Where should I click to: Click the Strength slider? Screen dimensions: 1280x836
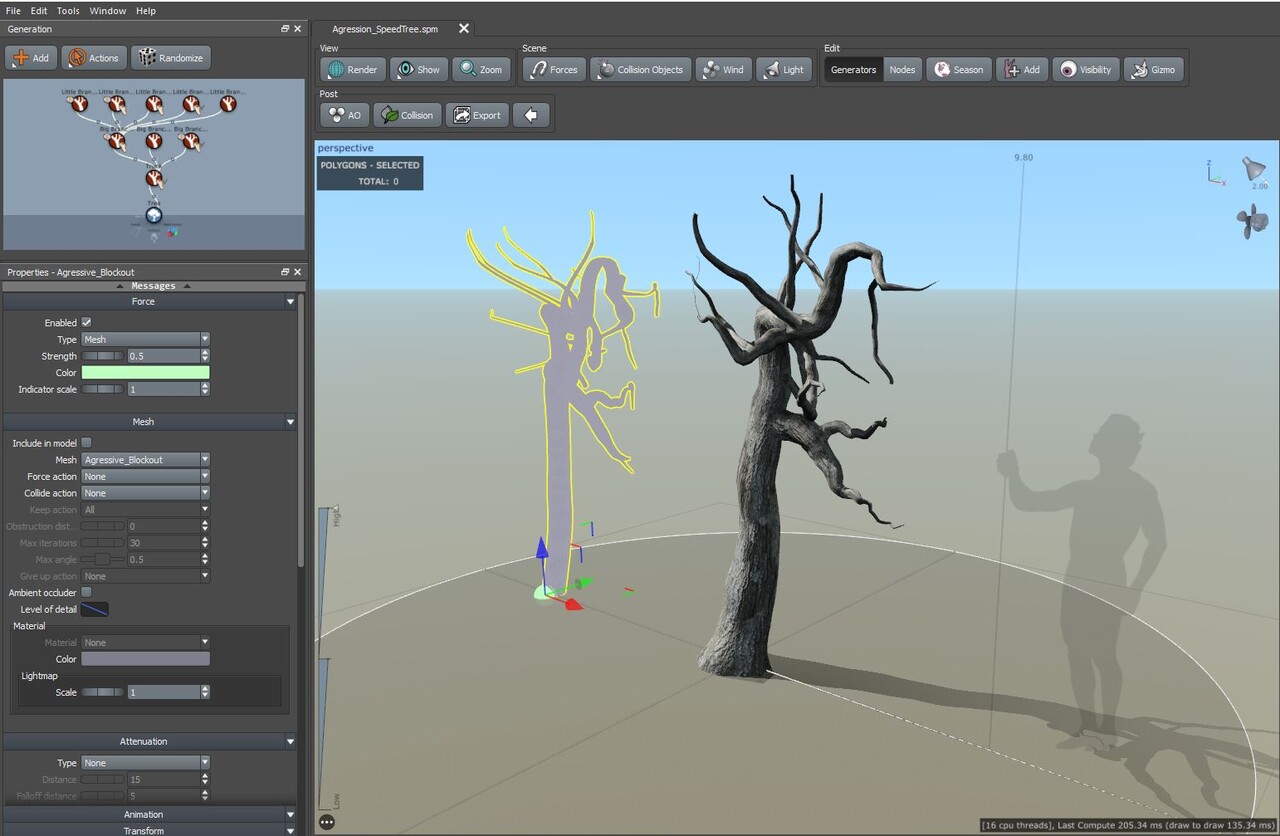click(103, 356)
